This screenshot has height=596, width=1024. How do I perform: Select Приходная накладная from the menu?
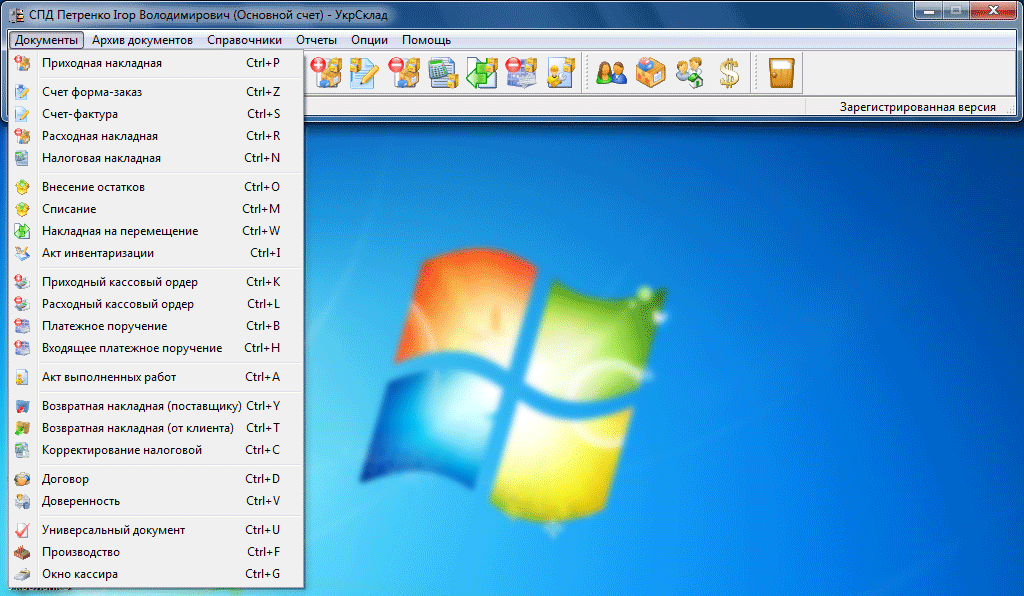102,63
